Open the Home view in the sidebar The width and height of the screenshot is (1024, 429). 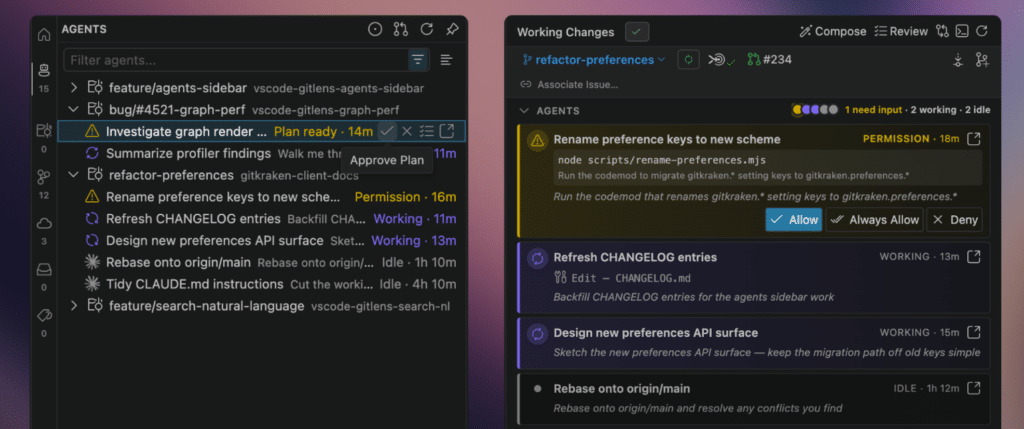click(x=44, y=35)
